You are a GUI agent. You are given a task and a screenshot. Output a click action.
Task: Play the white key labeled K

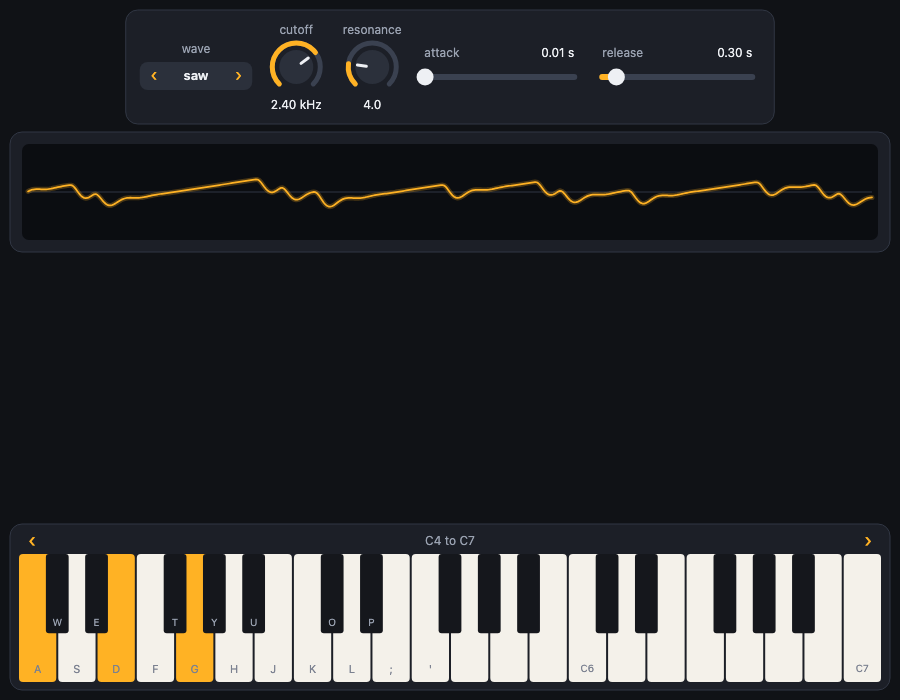tap(312, 660)
